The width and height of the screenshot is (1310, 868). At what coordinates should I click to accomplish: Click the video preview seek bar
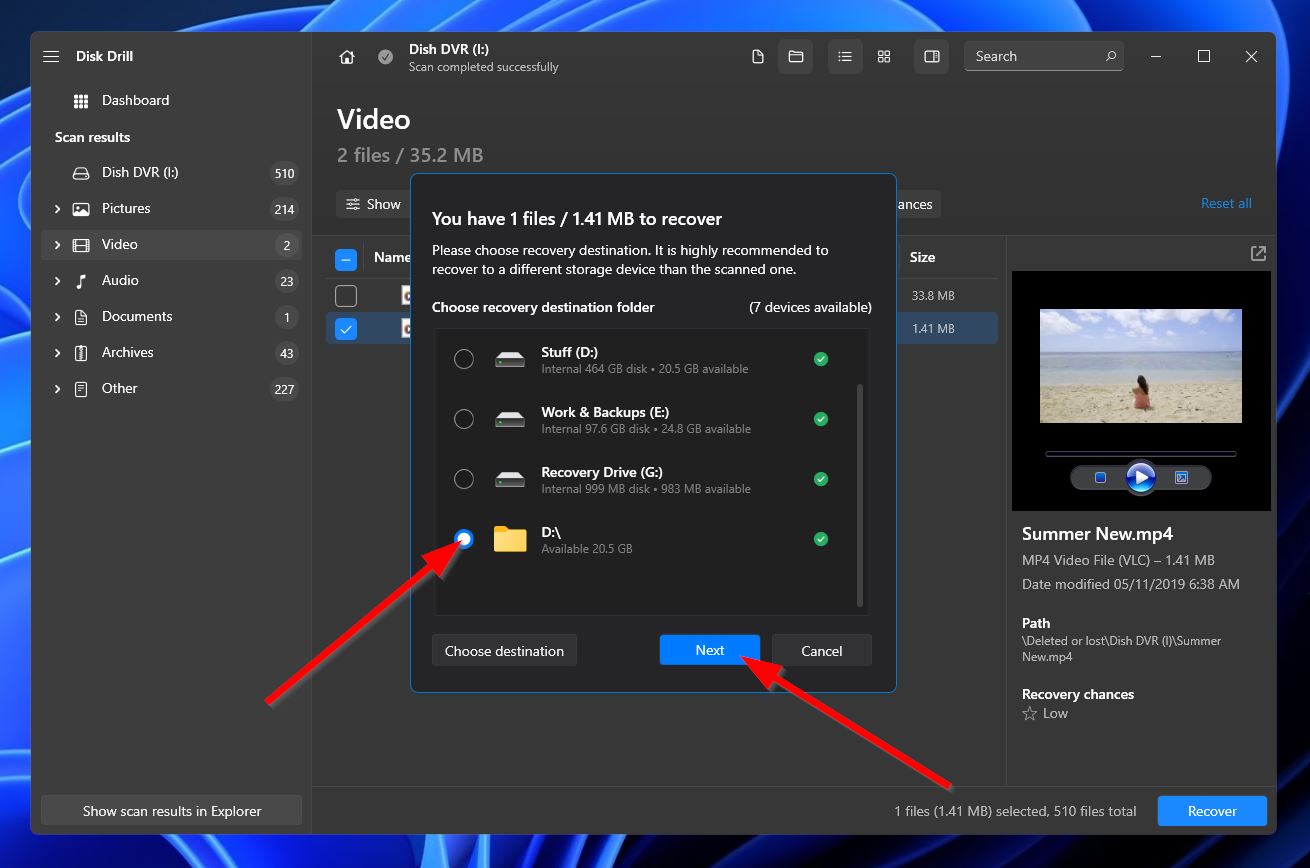(x=1140, y=454)
